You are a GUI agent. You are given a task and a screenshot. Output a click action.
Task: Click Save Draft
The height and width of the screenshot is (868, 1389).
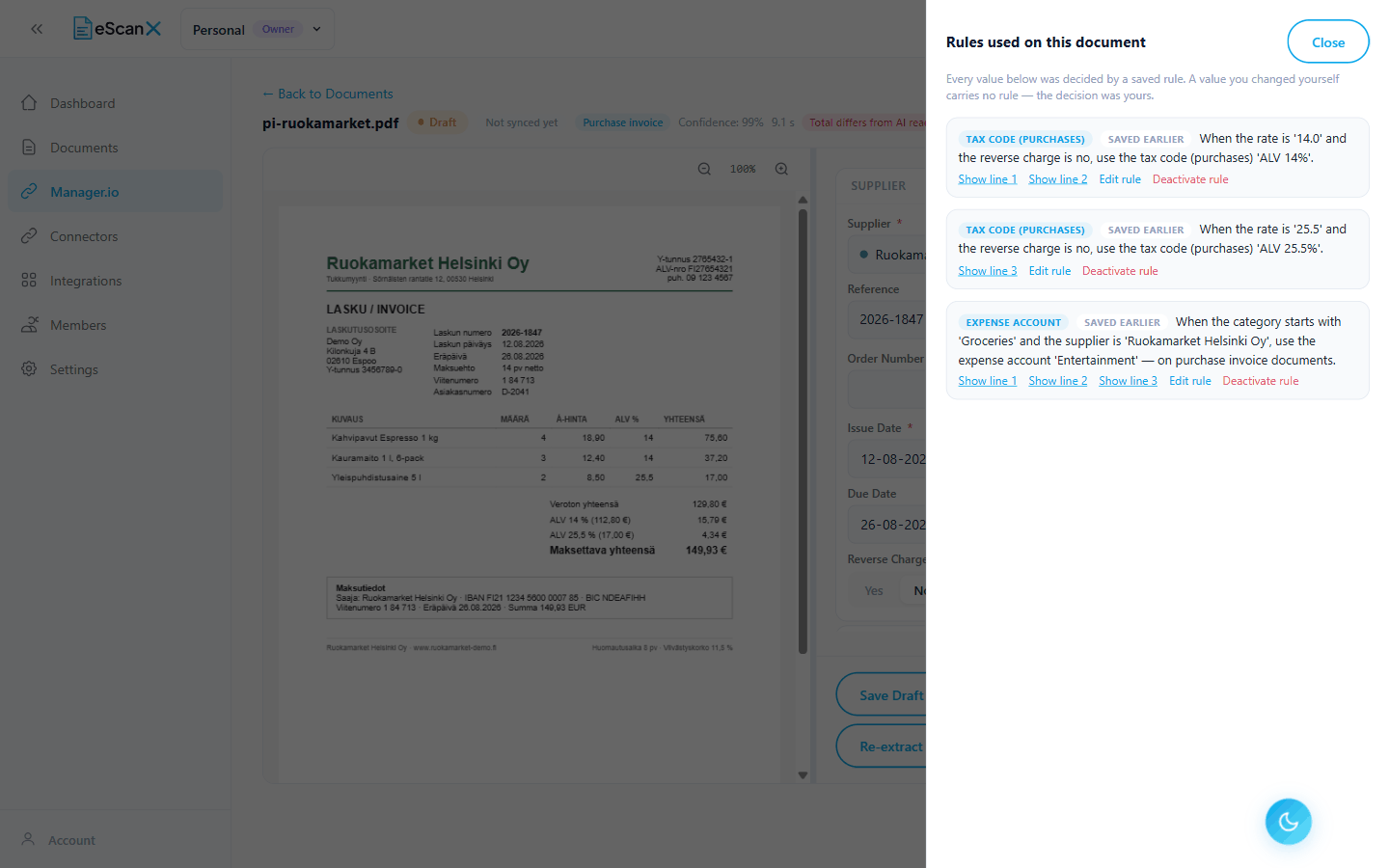pyautogui.click(x=882, y=695)
